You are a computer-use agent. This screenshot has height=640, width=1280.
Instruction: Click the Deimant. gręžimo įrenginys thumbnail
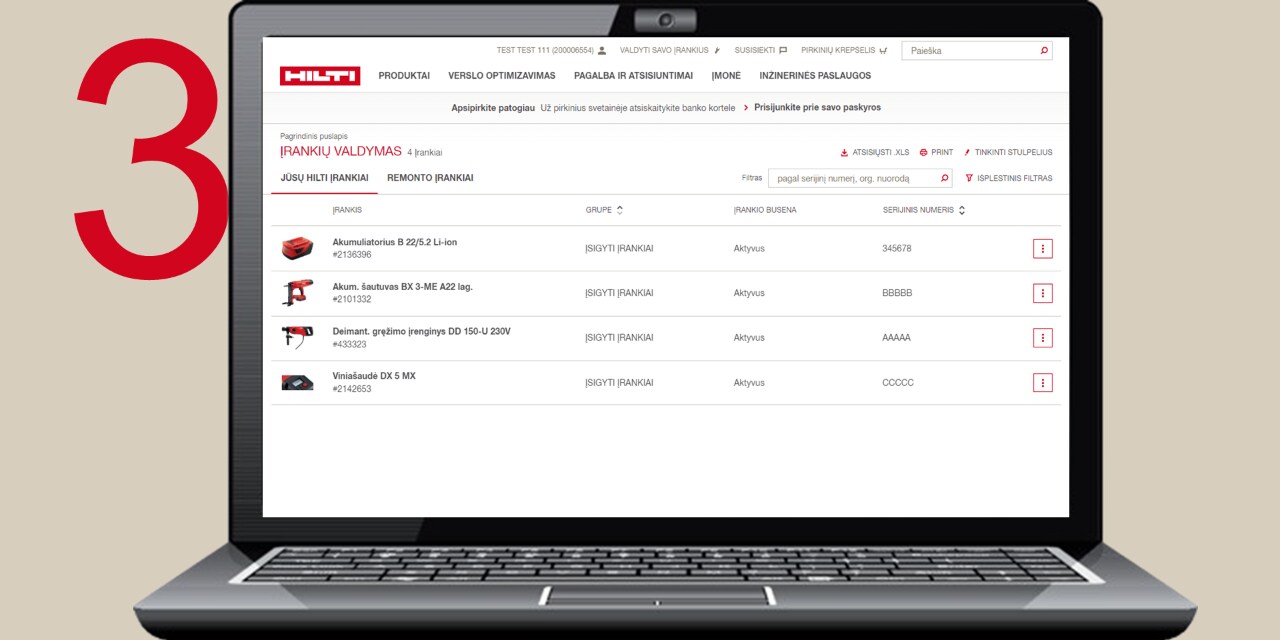297,338
